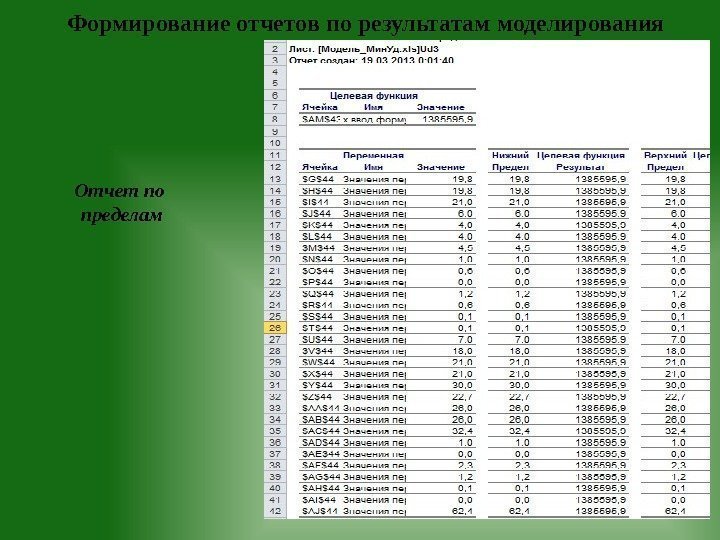
Task: Click cell reference '$AI$44'
Action: pyautogui.click(x=319, y=500)
